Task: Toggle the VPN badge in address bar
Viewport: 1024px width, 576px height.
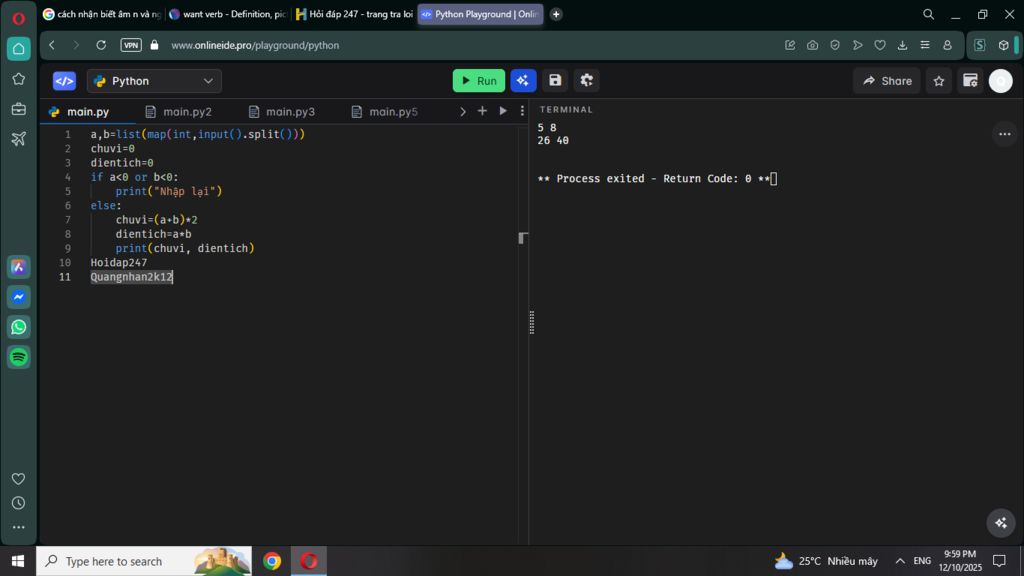Action: (x=131, y=45)
